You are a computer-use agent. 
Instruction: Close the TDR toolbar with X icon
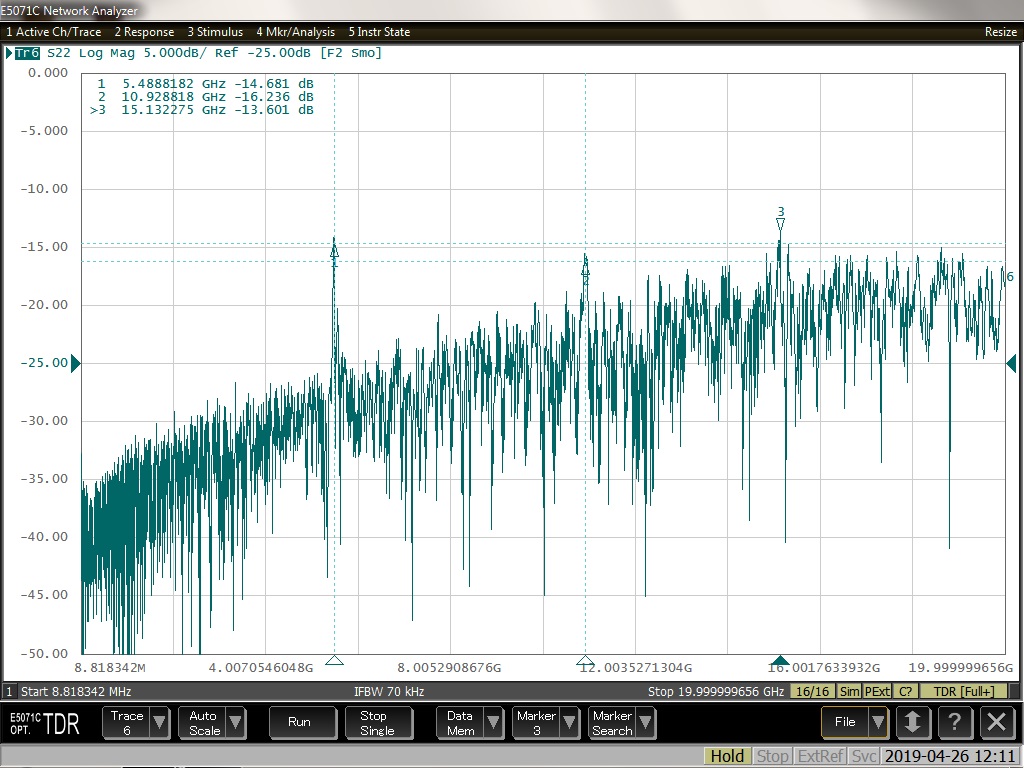tap(996, 722)
